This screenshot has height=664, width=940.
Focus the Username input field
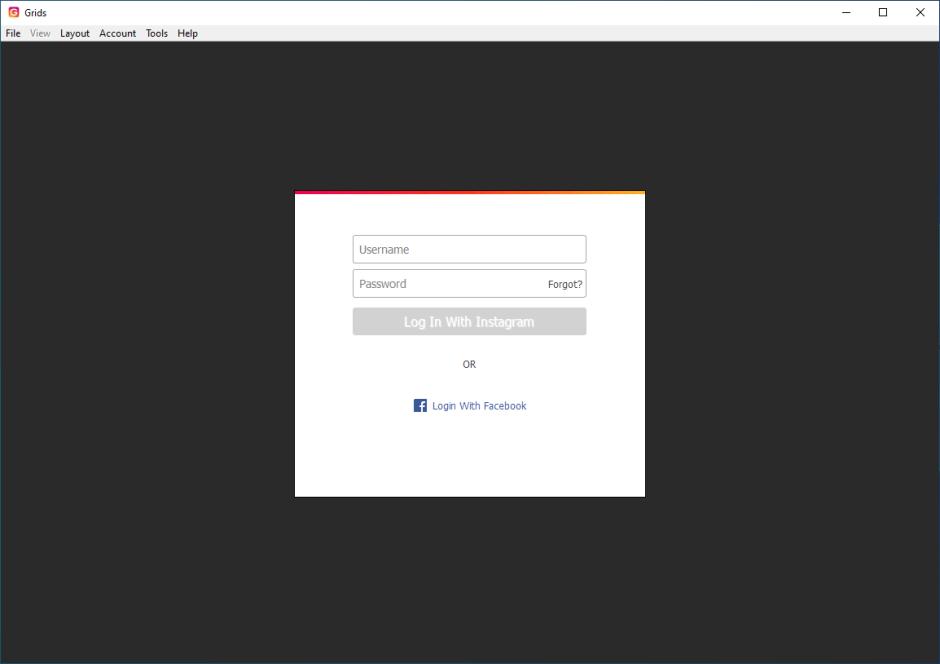tap(469, 249)
